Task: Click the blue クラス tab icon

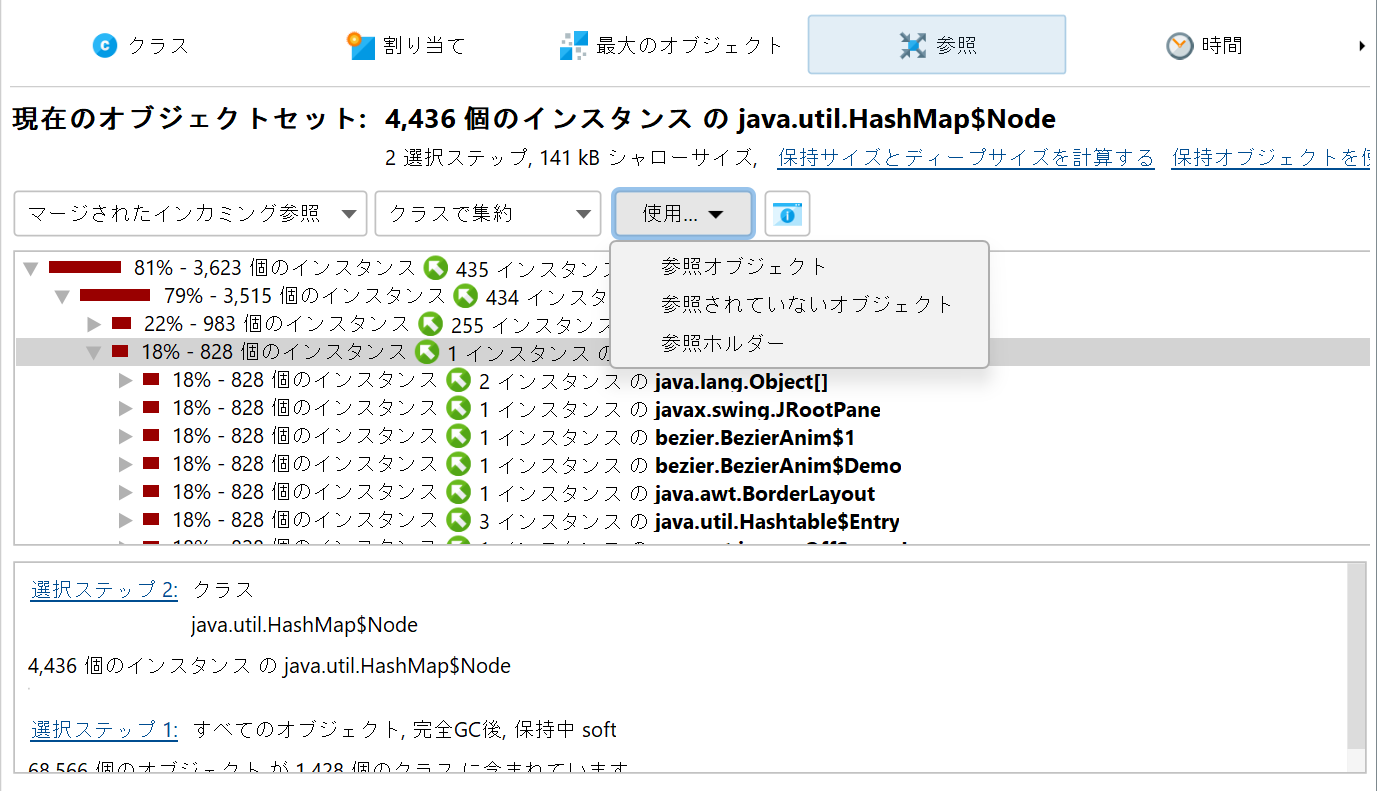Action: point(105,45)
